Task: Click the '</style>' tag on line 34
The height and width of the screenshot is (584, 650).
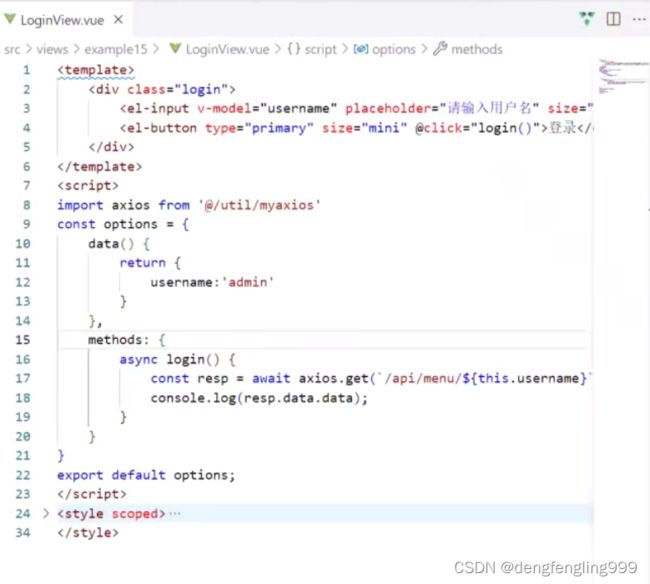Action: (x=88, y=533)
